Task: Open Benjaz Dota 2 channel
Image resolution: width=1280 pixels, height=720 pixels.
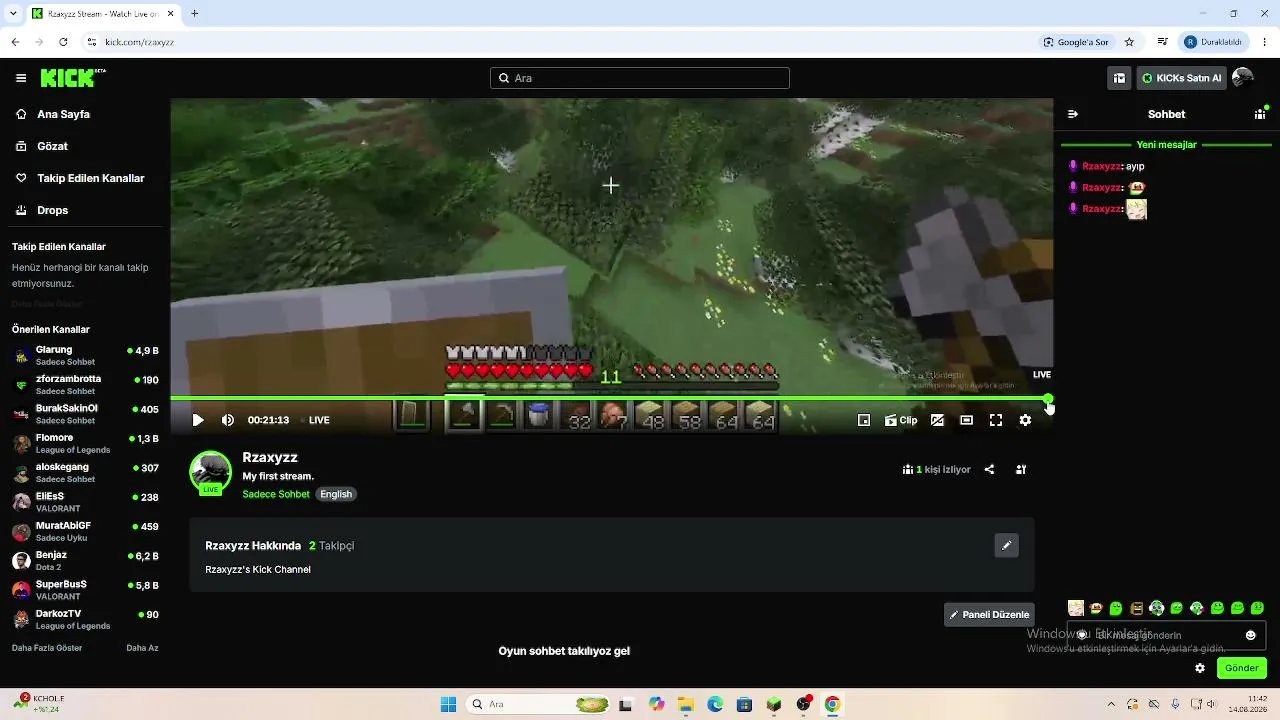Action: [x=85, y=560]
